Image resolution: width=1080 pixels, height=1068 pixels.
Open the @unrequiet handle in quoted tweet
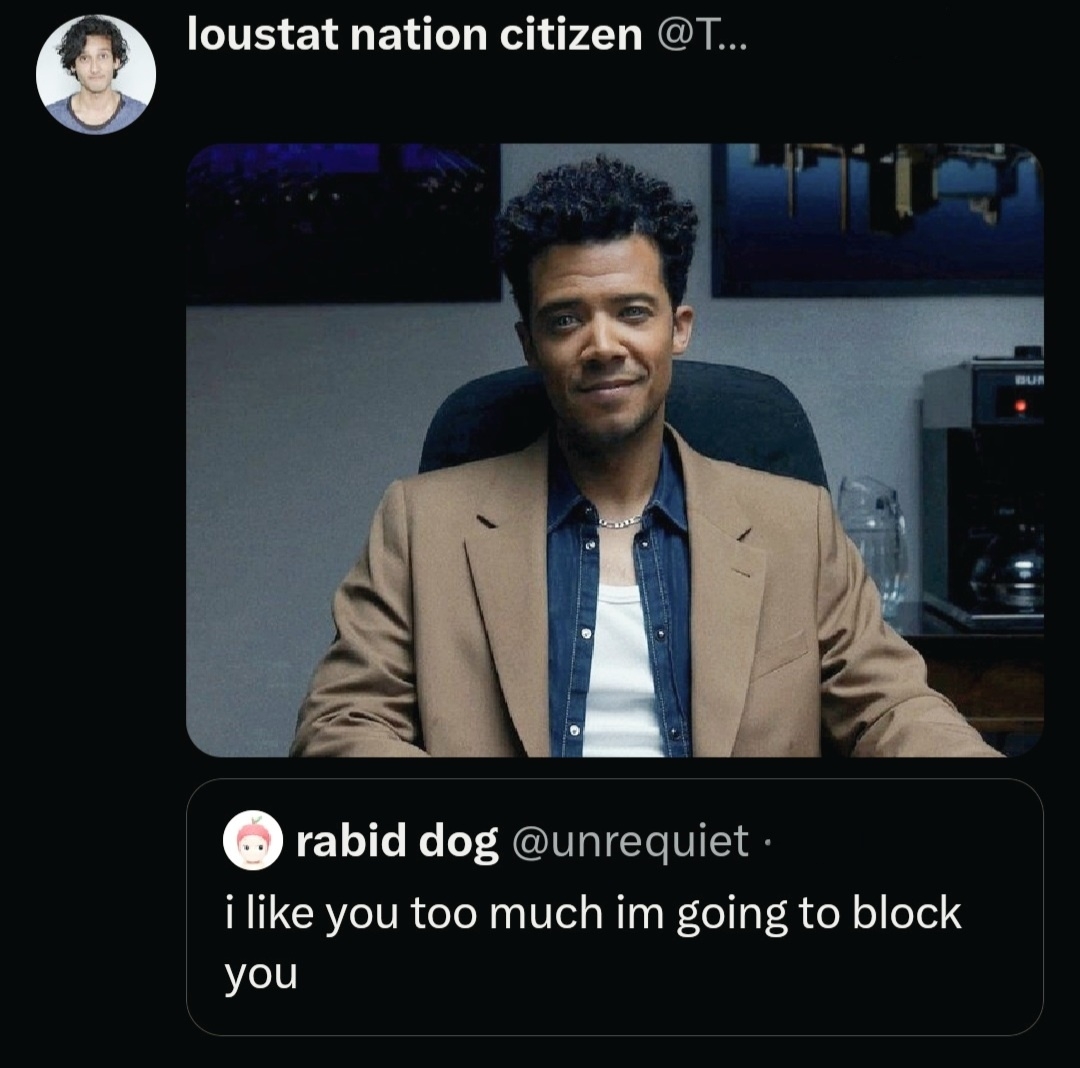tap(630, 841)
